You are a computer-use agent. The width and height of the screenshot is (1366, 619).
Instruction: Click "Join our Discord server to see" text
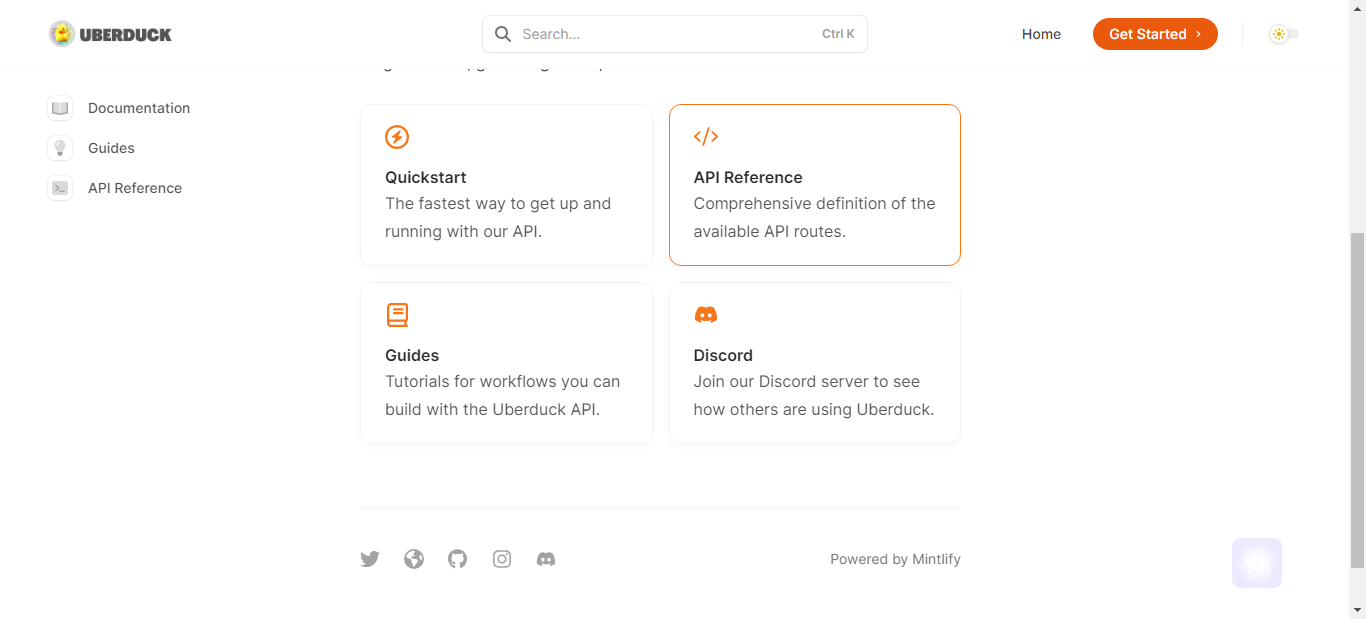click(807, 381)
